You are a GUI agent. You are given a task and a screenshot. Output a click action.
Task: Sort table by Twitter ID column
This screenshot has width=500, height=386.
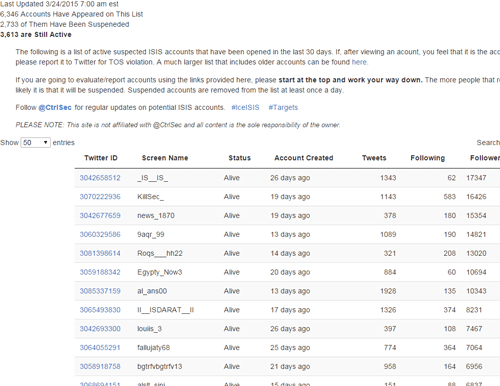(101, 158)
